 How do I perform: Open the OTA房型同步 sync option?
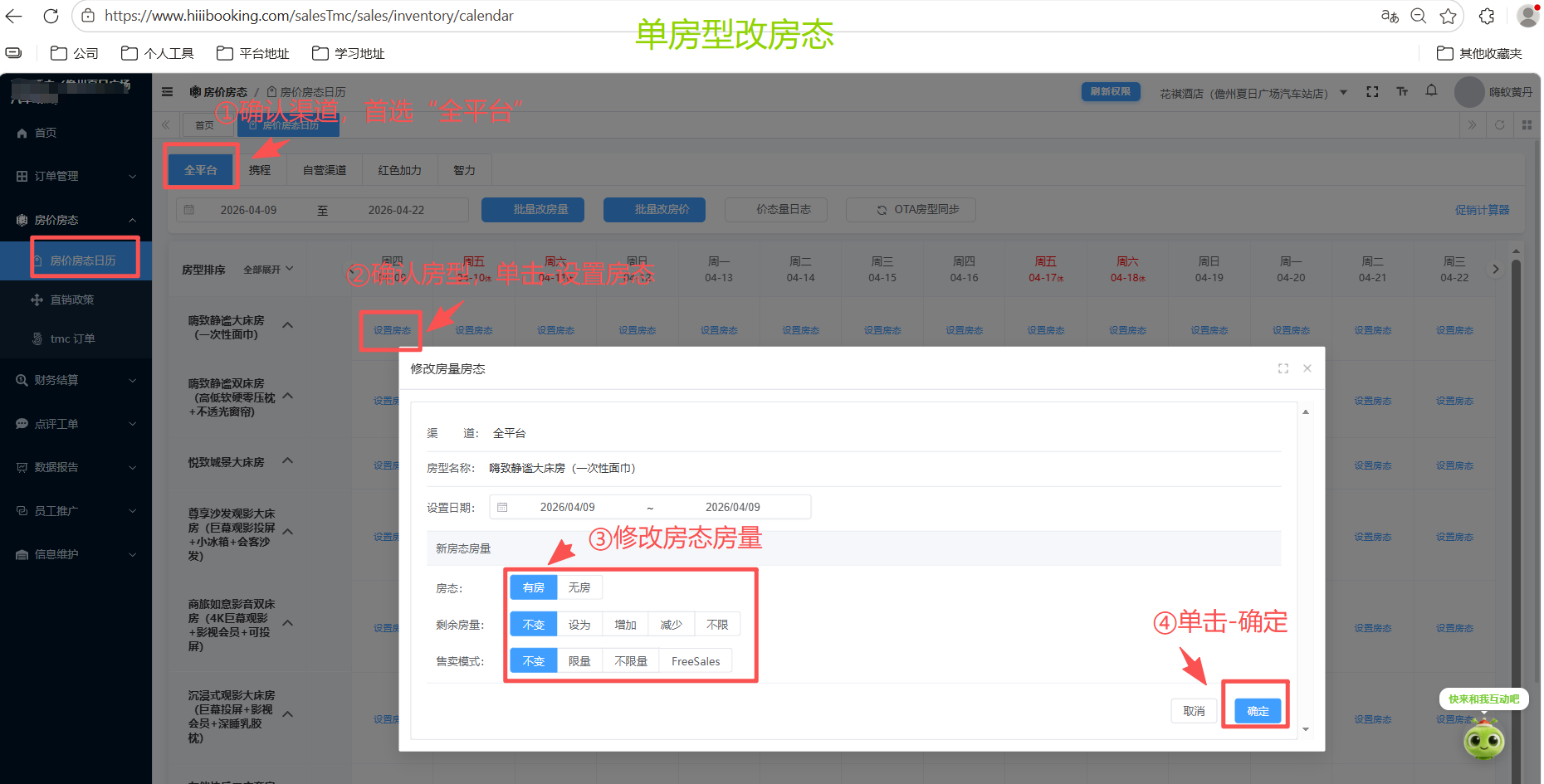pos(911,210)
